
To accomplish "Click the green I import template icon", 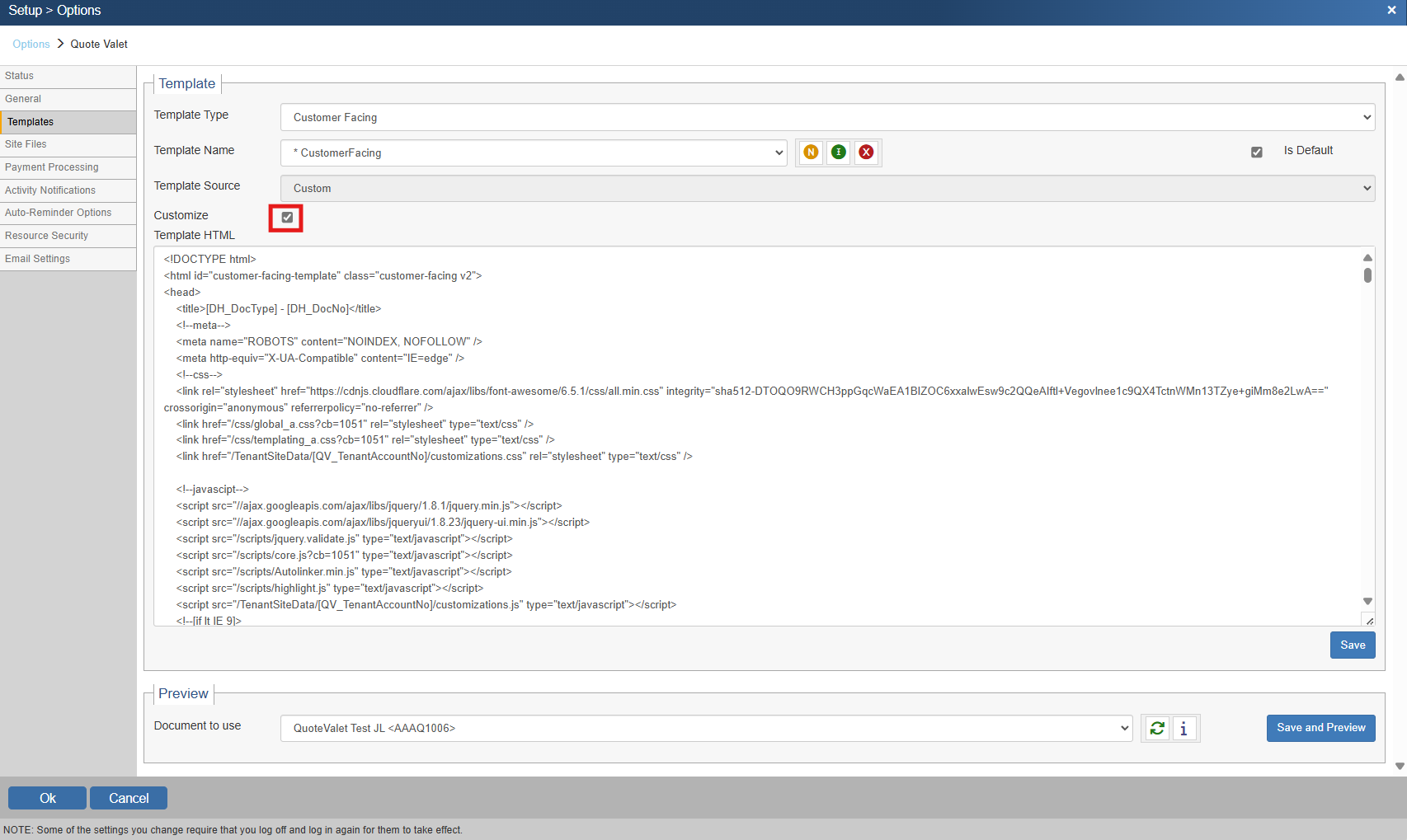I will (x=839, y=153).
